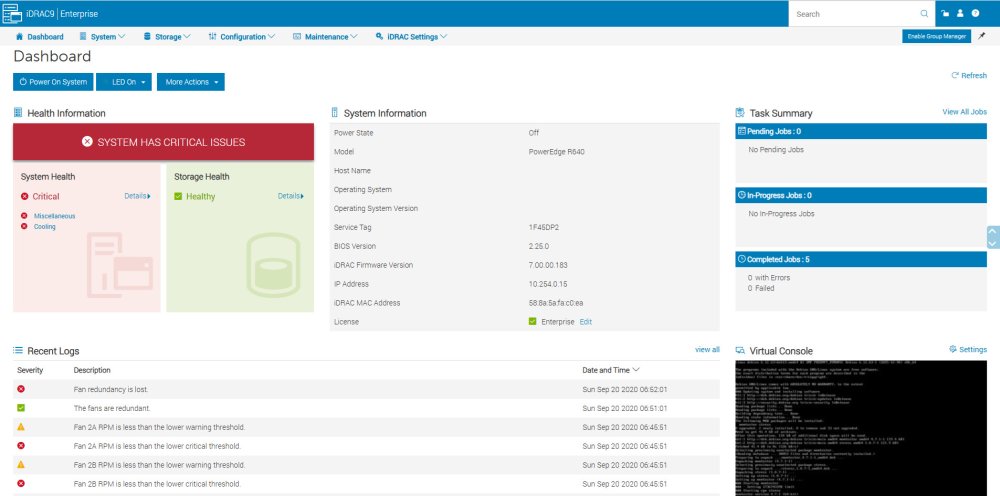Open the Configuration menu
1000x496 pixels.
tap(242, 36)
